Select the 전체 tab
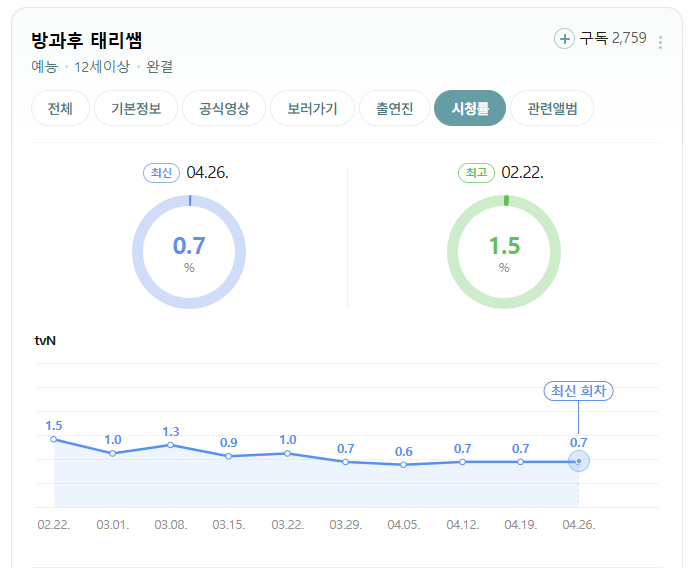The height and width of the screenshot is (568, 689). 60,108
